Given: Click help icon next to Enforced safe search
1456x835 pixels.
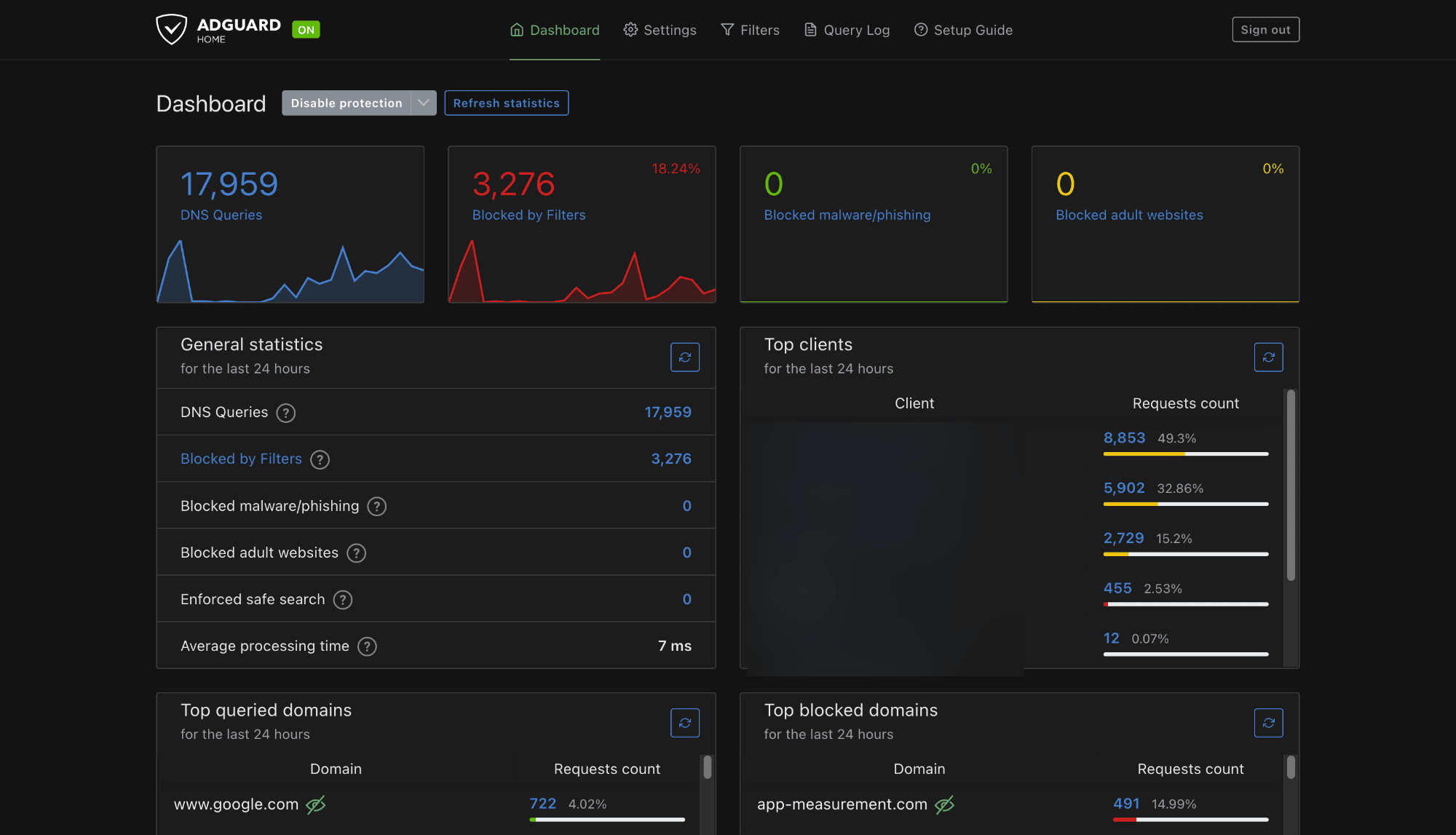Looking at the screenshot, I should tap(343, 599).
